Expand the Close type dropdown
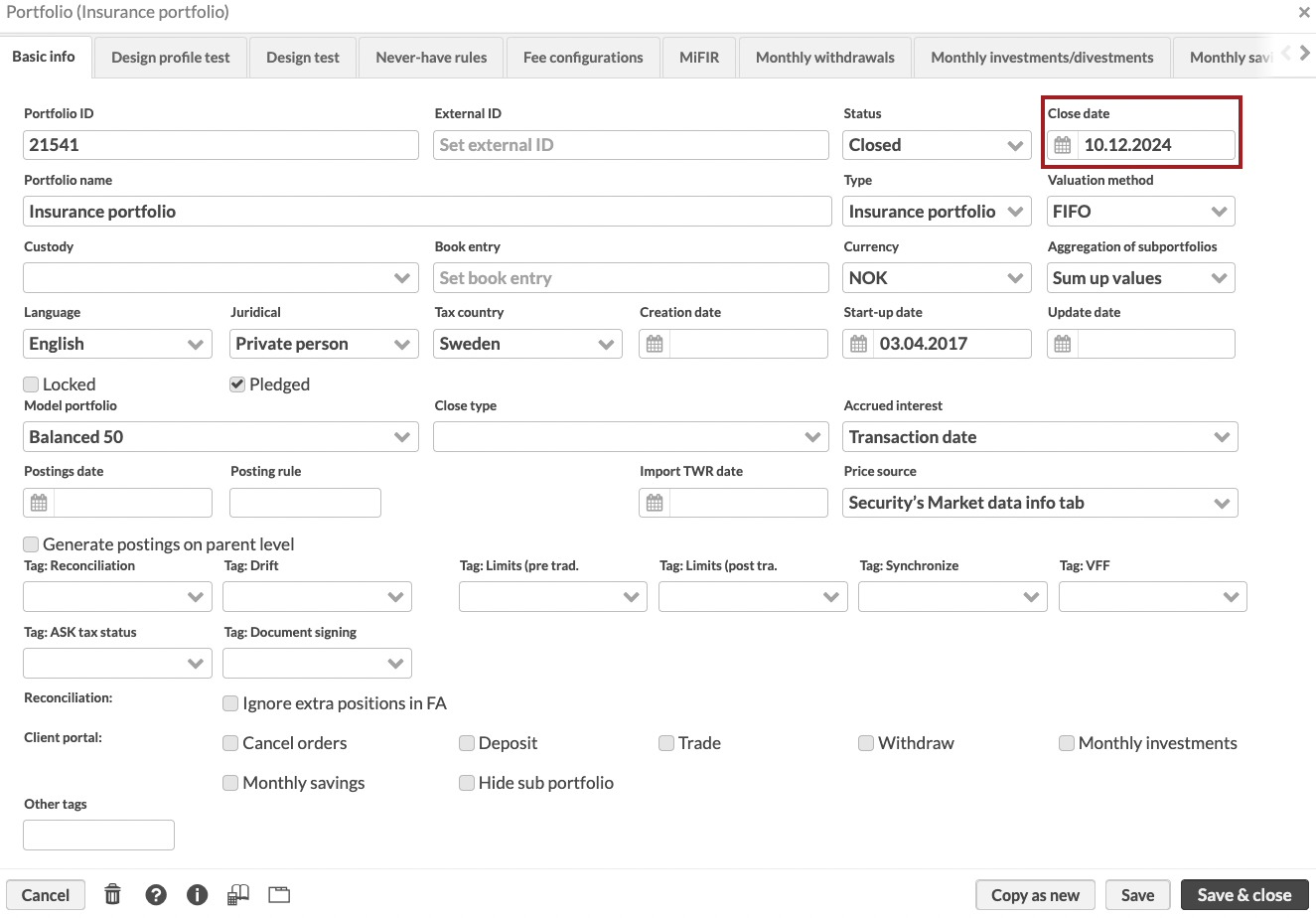This screenshot has width=1316, height=918. coord(631,437)
